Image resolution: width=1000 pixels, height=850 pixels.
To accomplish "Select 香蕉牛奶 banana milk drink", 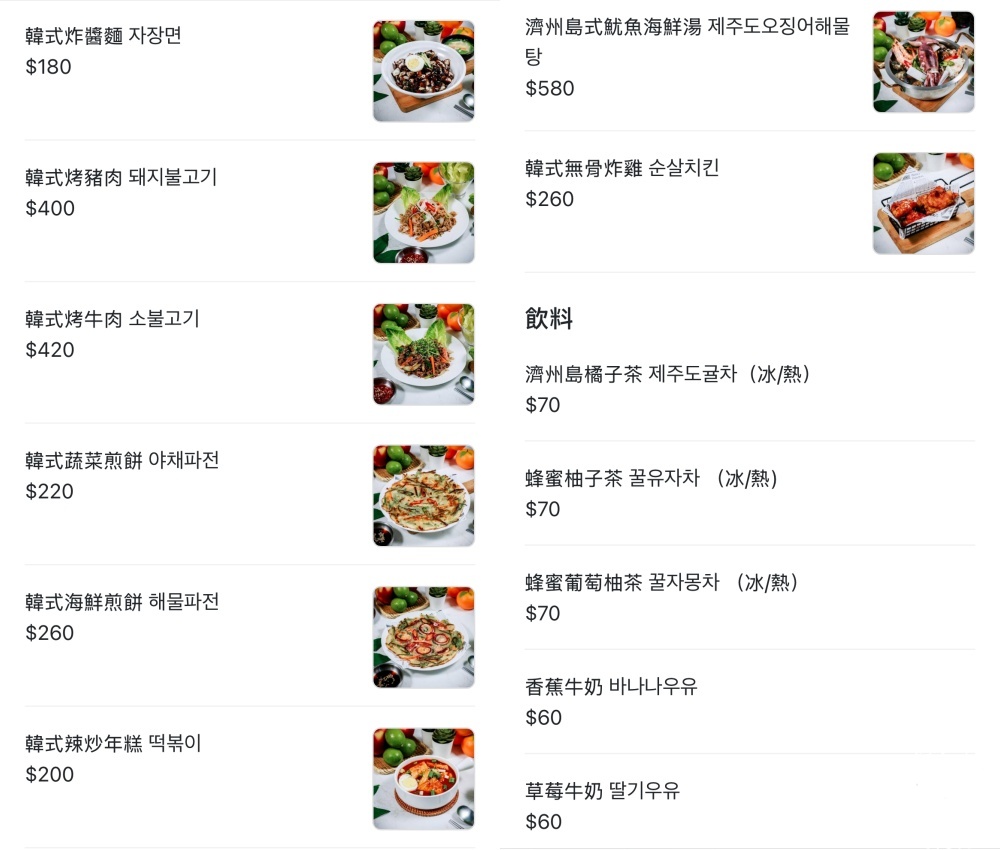I will point(611,687).
